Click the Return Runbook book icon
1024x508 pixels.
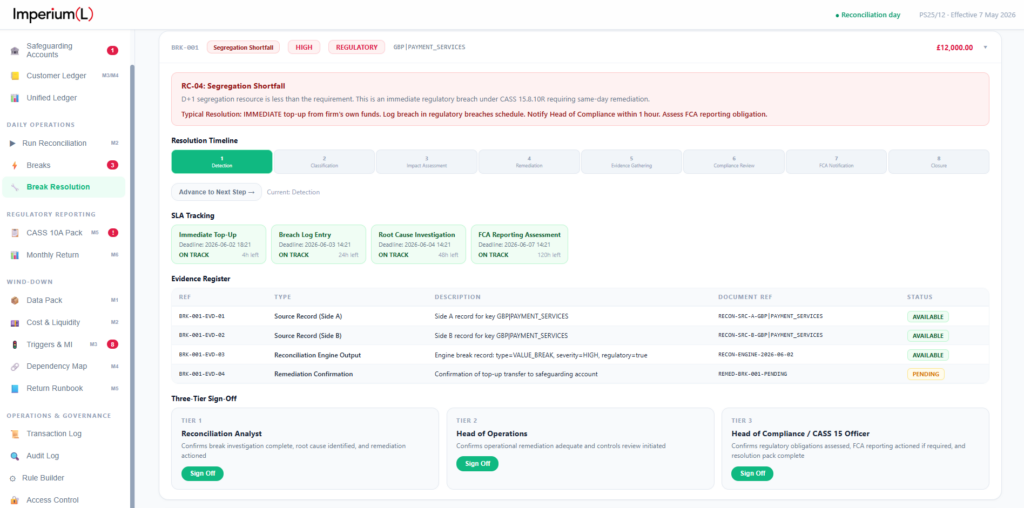pyautogui.click(x=15, y=389)
